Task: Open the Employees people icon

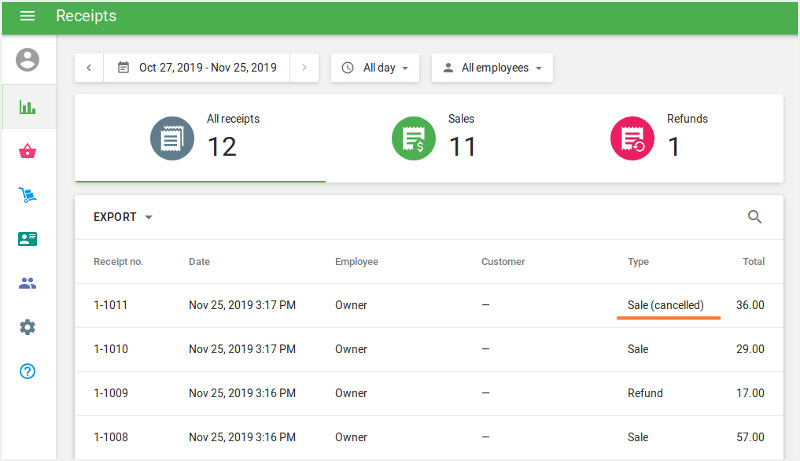Action: (x=28, y=283)
